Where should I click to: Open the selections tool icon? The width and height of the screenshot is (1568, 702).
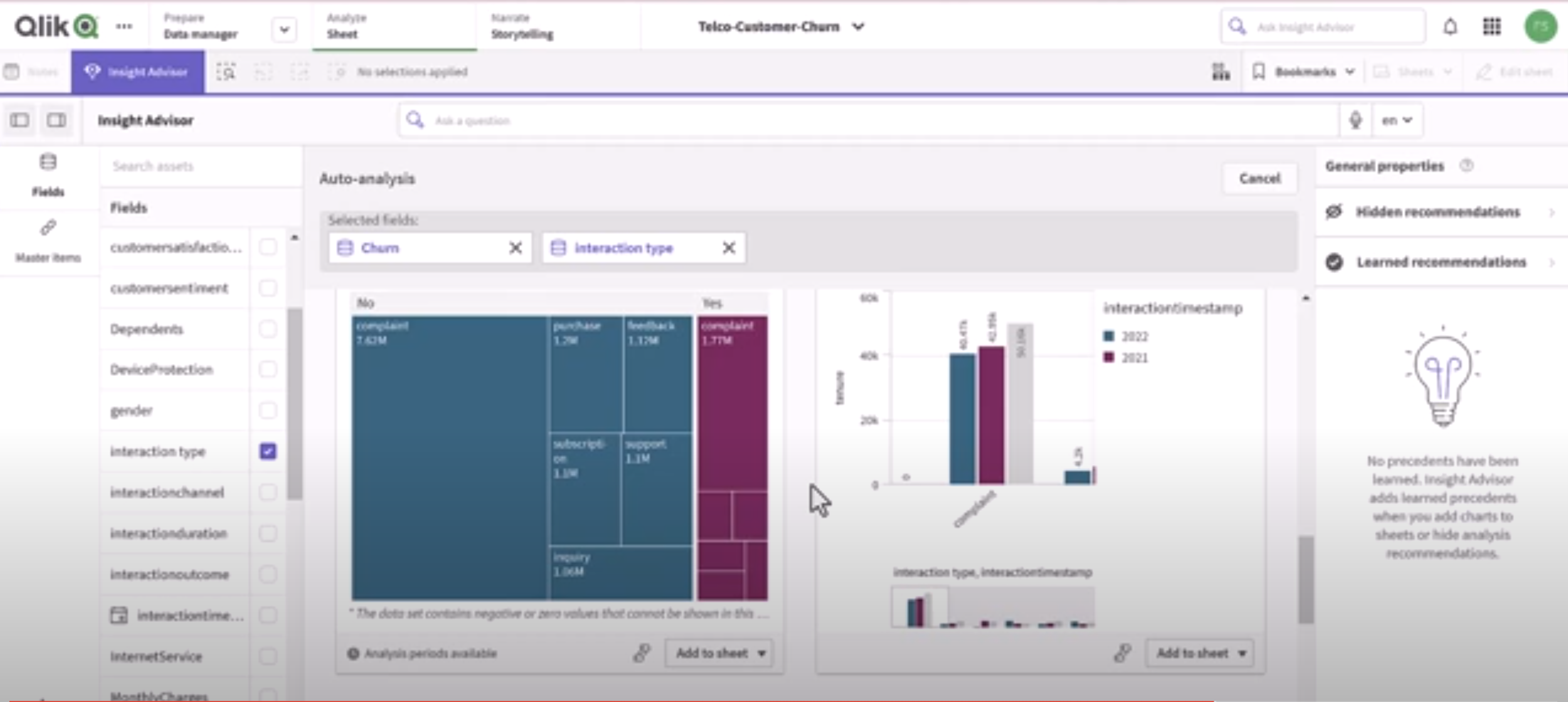pyautogui.click(x=1220, y=72)
